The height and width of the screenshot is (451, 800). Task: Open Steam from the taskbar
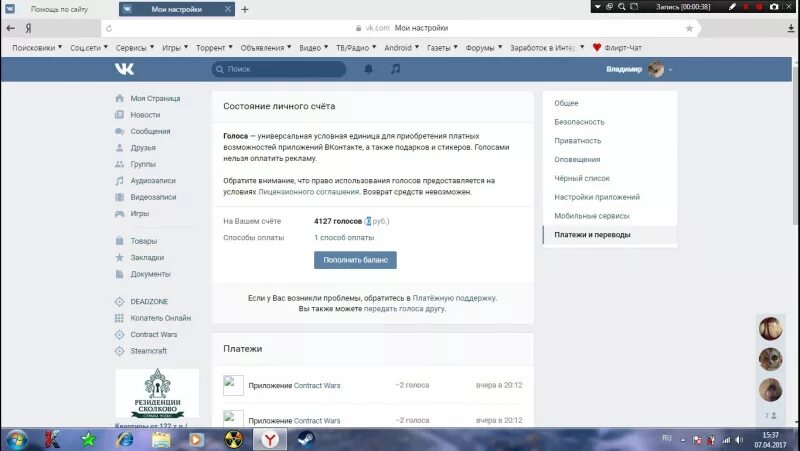point(306,439)
